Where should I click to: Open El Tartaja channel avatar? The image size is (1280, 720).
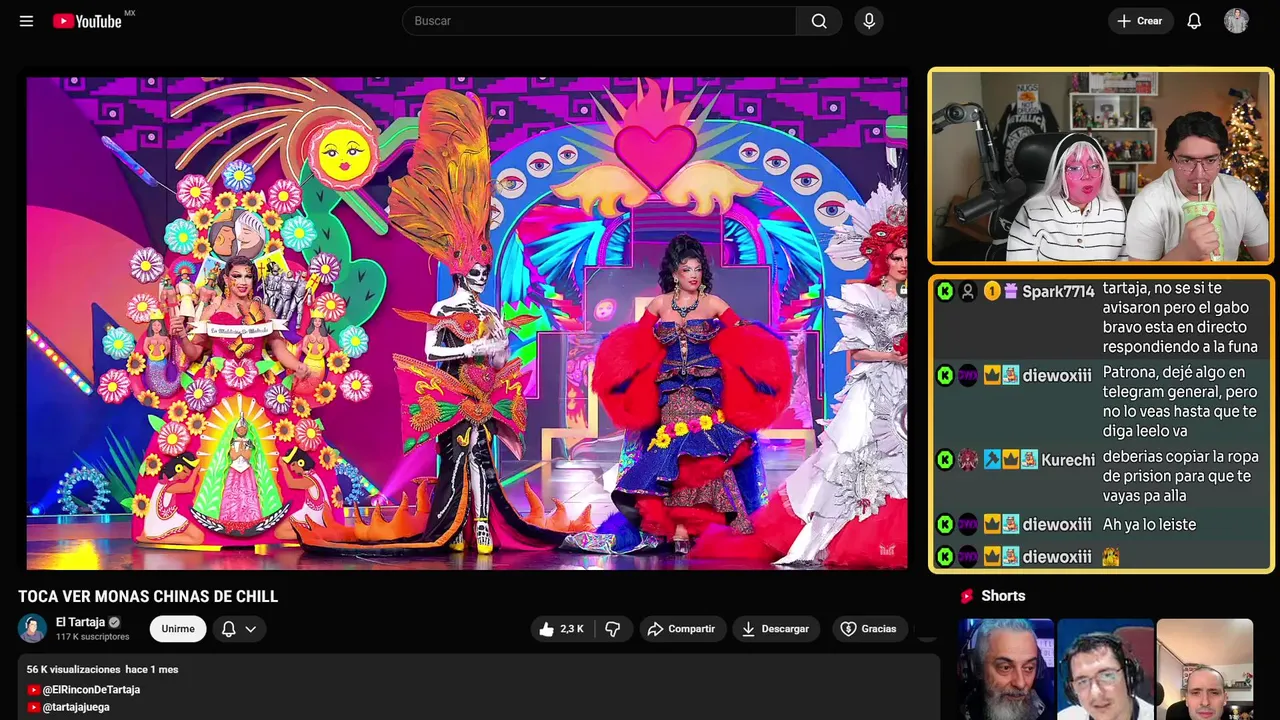pyautogui.click(x=32, y=628)
